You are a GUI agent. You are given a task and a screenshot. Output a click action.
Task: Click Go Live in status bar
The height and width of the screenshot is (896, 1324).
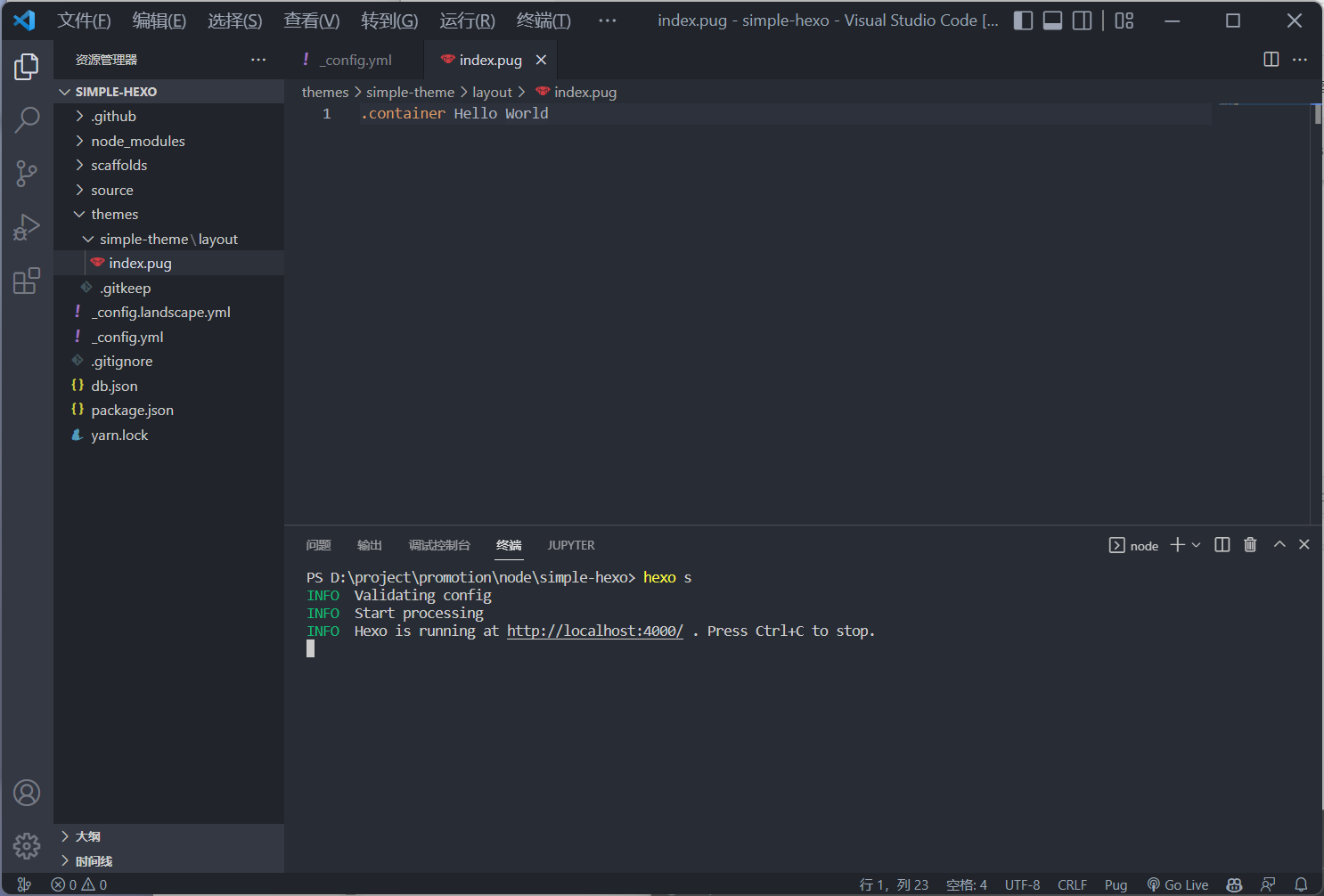click(x=1178, y=884)
